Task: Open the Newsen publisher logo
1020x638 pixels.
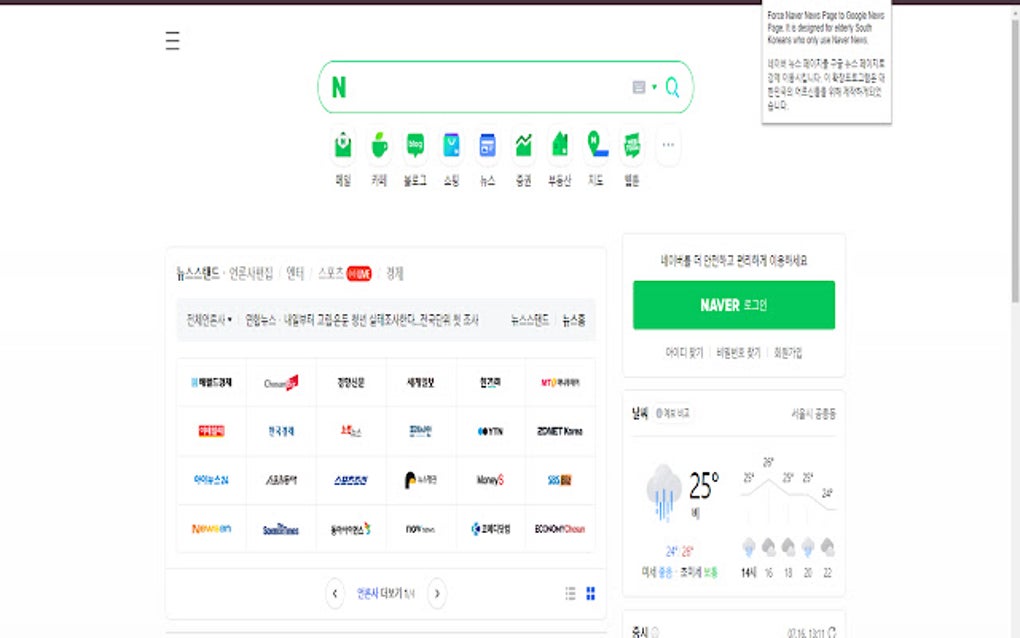Action: coord(211,529)
